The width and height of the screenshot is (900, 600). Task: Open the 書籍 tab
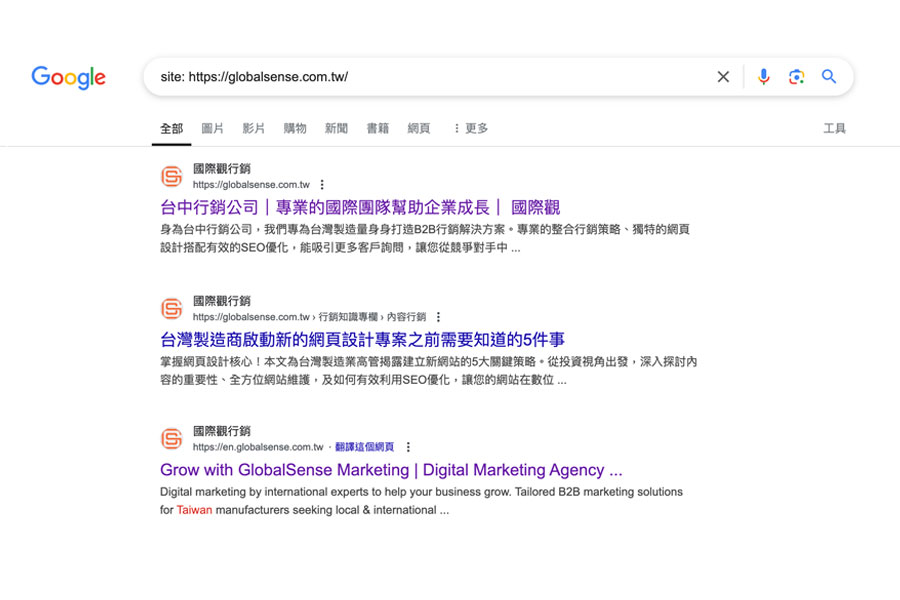(378, 129)
